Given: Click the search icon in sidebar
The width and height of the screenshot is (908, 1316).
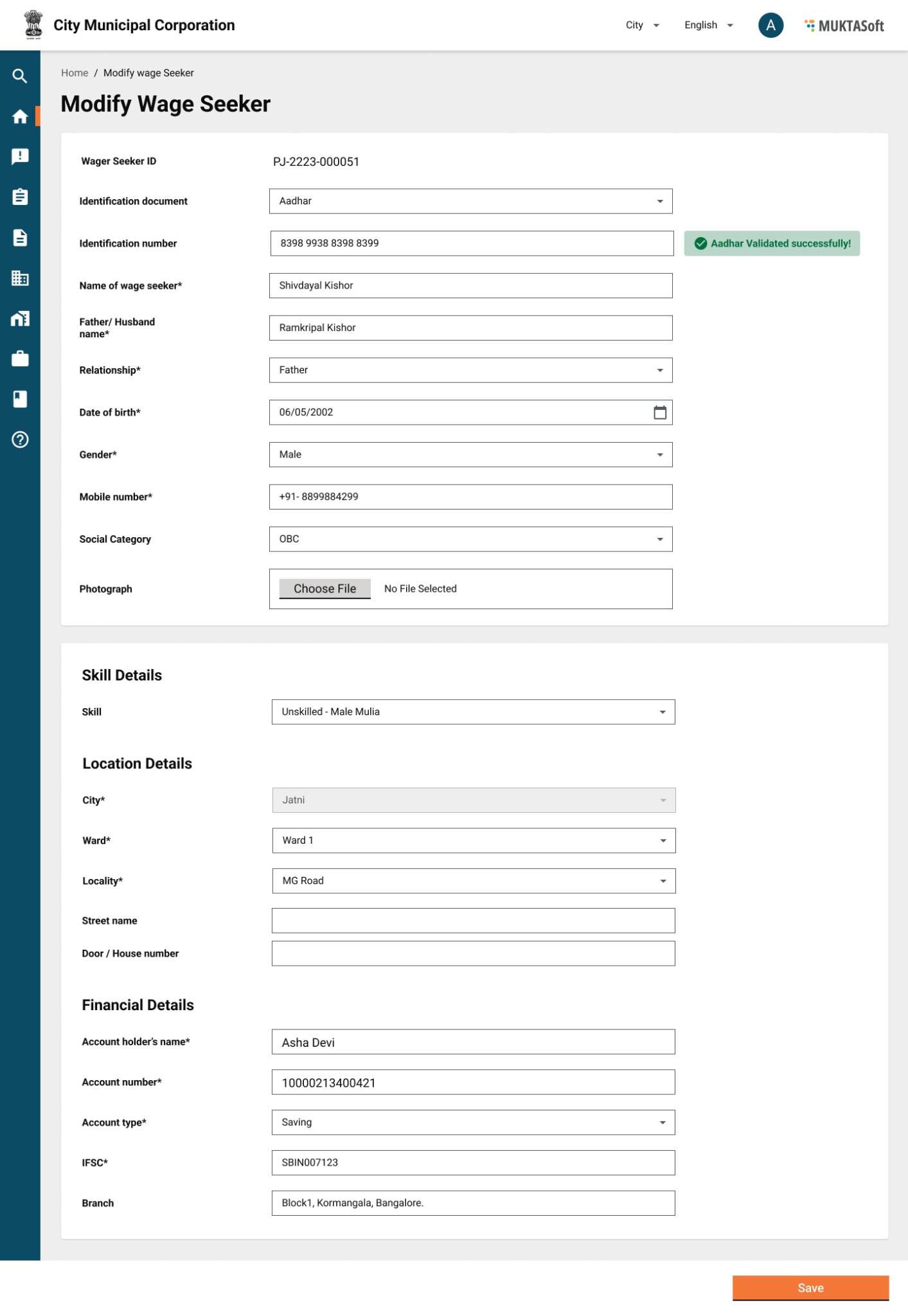Looking at the screenshot, I should pos(20,76).
